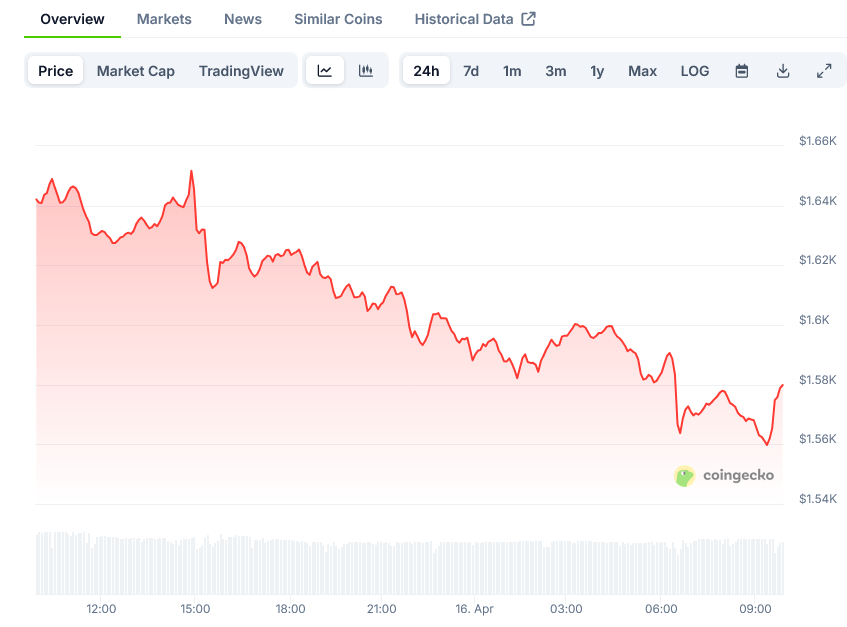Open the Similar Coins tab
The image size is (847, 627).
[x=338, y=19]
